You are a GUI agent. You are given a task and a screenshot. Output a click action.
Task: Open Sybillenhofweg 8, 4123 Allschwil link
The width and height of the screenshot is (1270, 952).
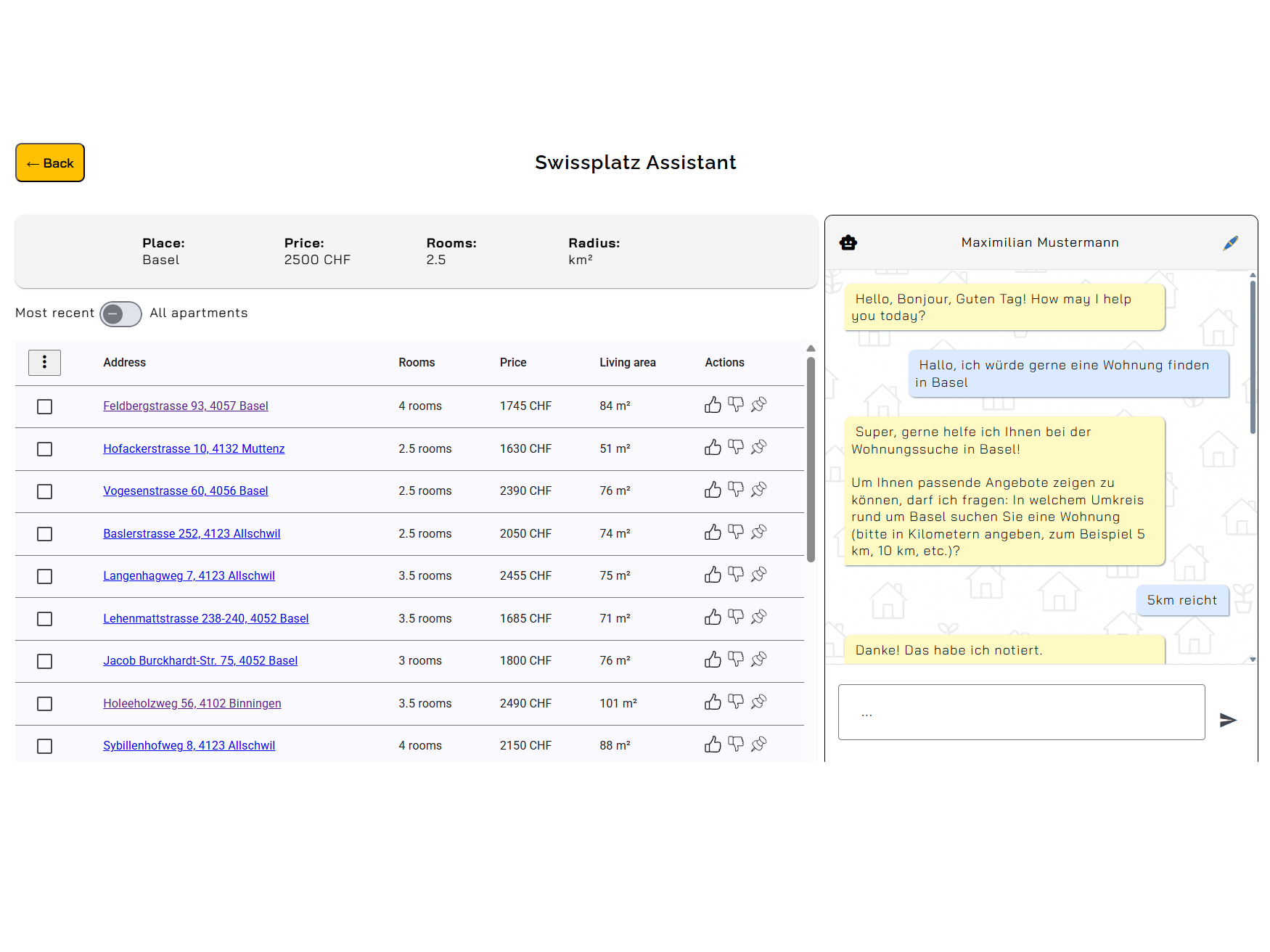pyautogui.click(x=189, y=745)
